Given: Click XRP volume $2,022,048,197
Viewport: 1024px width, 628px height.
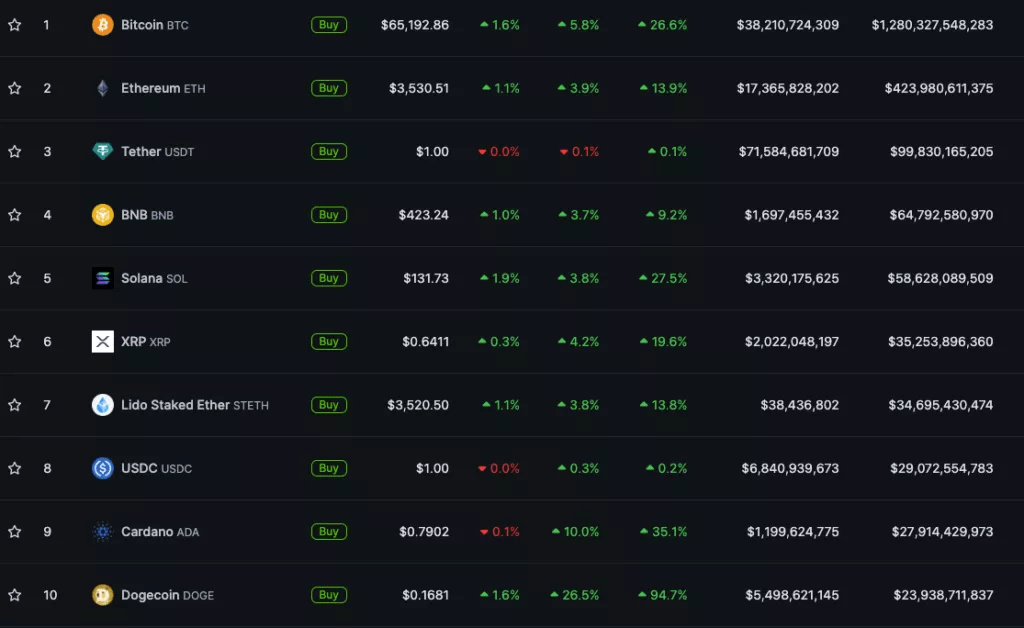Looking at the screenshot, I should [792, 341].
